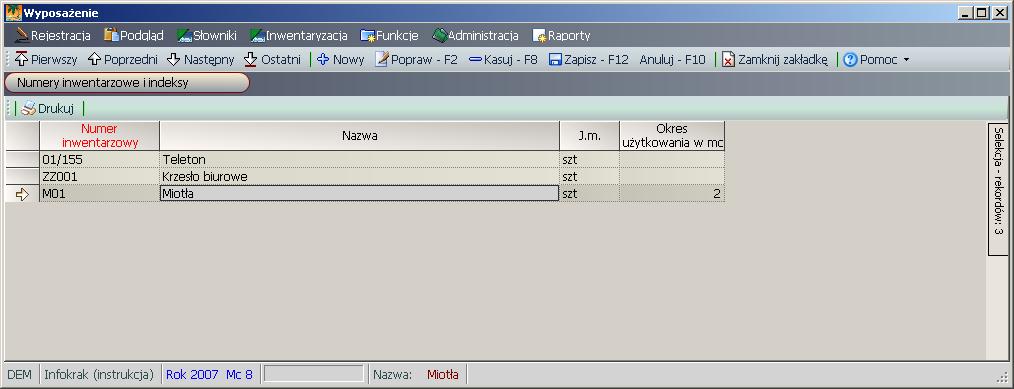Open the Rejestracja menu
The image size is (1014, 389).
[x=52, y=36]
